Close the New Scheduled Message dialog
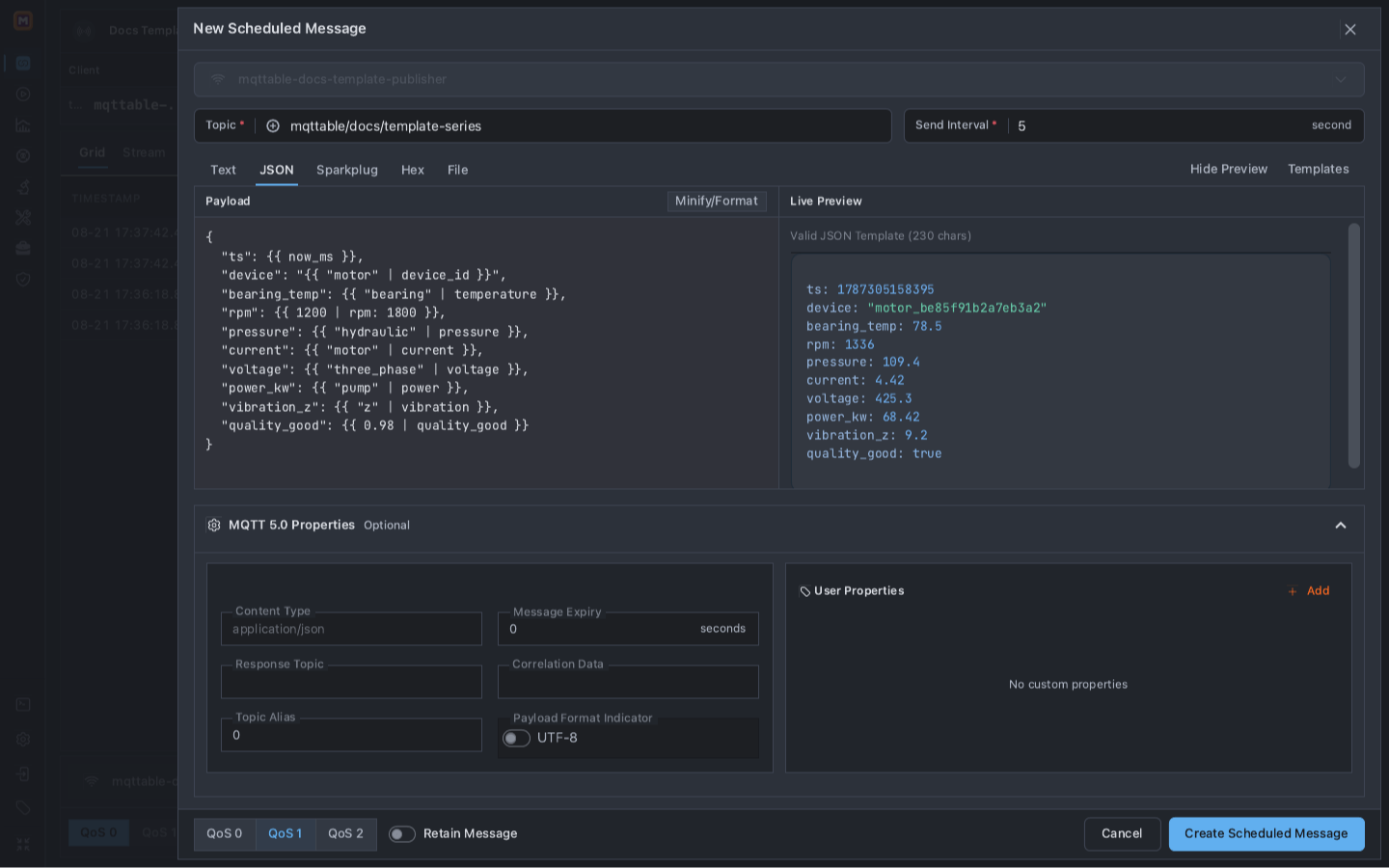This screenshot has height=868, width=1389. (x=1350, y=29)
